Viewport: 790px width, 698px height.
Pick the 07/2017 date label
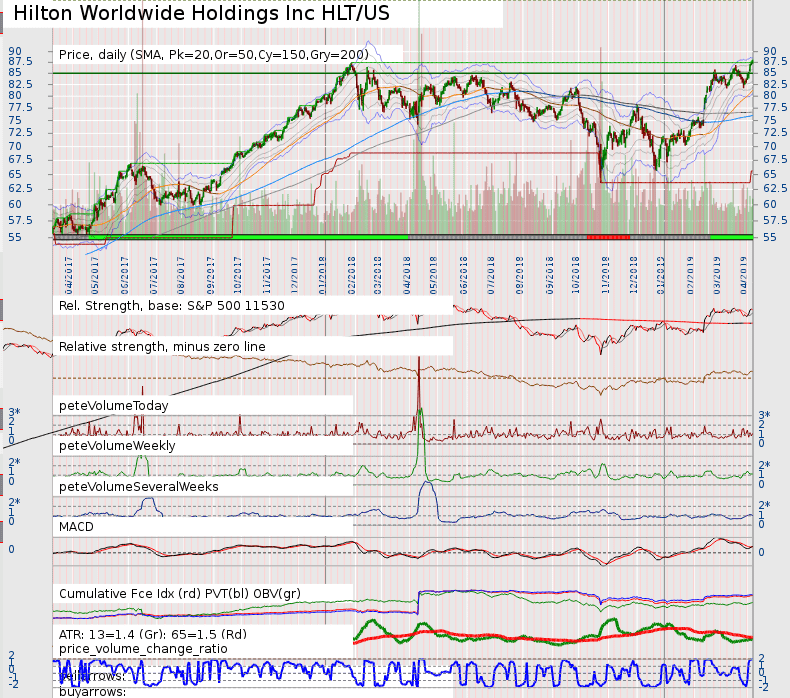154,276
